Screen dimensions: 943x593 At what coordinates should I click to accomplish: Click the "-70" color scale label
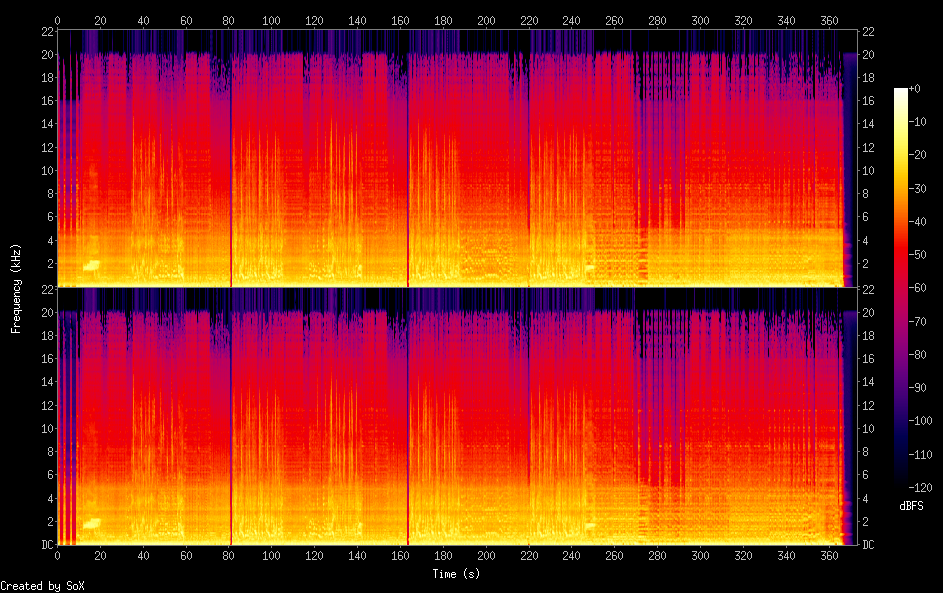point(917,321)
